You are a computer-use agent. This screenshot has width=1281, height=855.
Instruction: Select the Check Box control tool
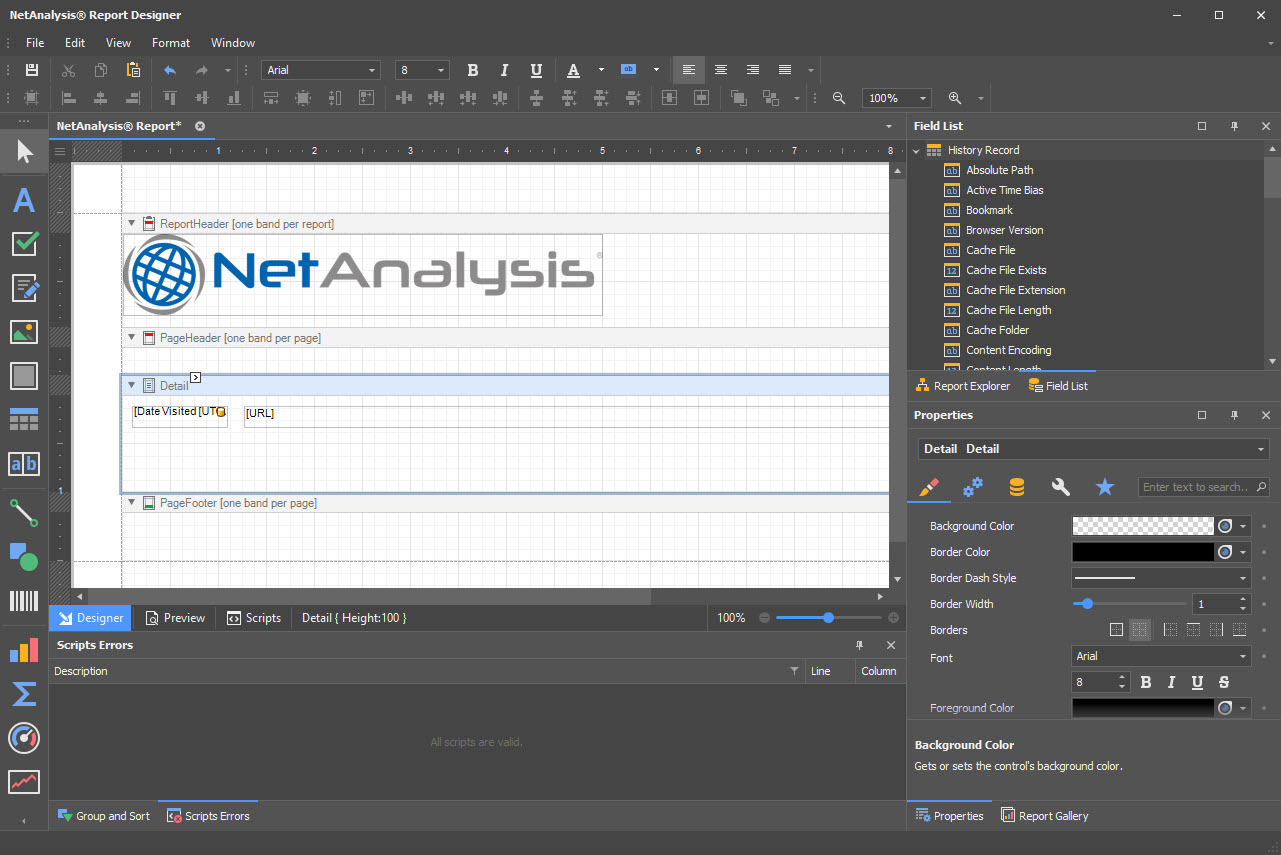click(x=24, y=243)
